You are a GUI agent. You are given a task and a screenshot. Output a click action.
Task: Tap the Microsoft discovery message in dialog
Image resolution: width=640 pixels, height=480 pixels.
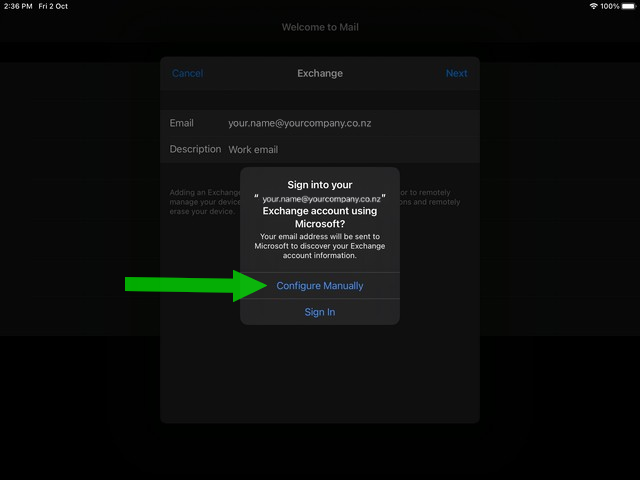coord(320,245)
